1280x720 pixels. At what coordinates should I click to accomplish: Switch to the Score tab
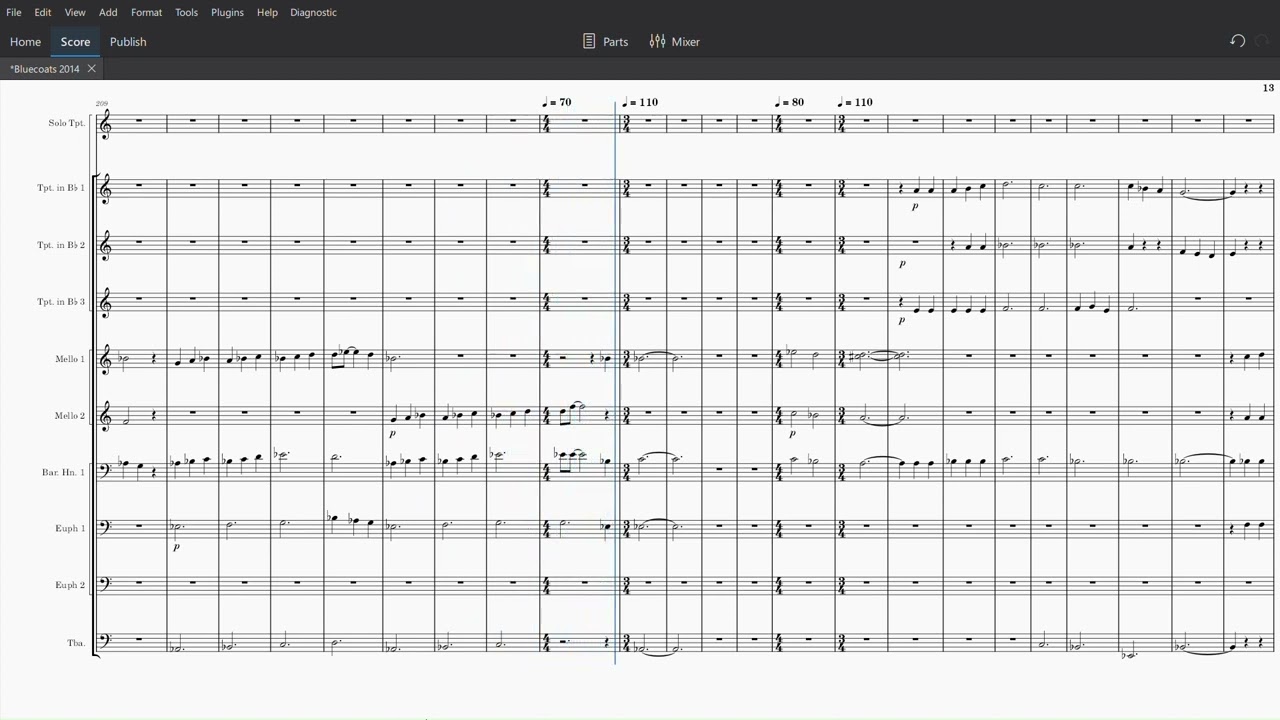click(75, 42)
